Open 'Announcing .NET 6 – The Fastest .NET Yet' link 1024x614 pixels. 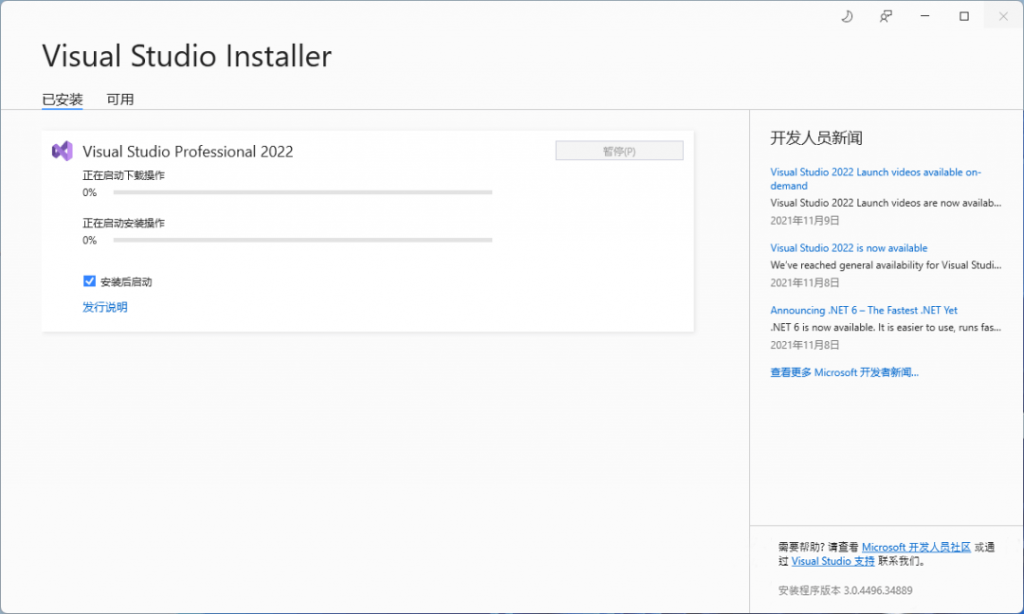863,310
